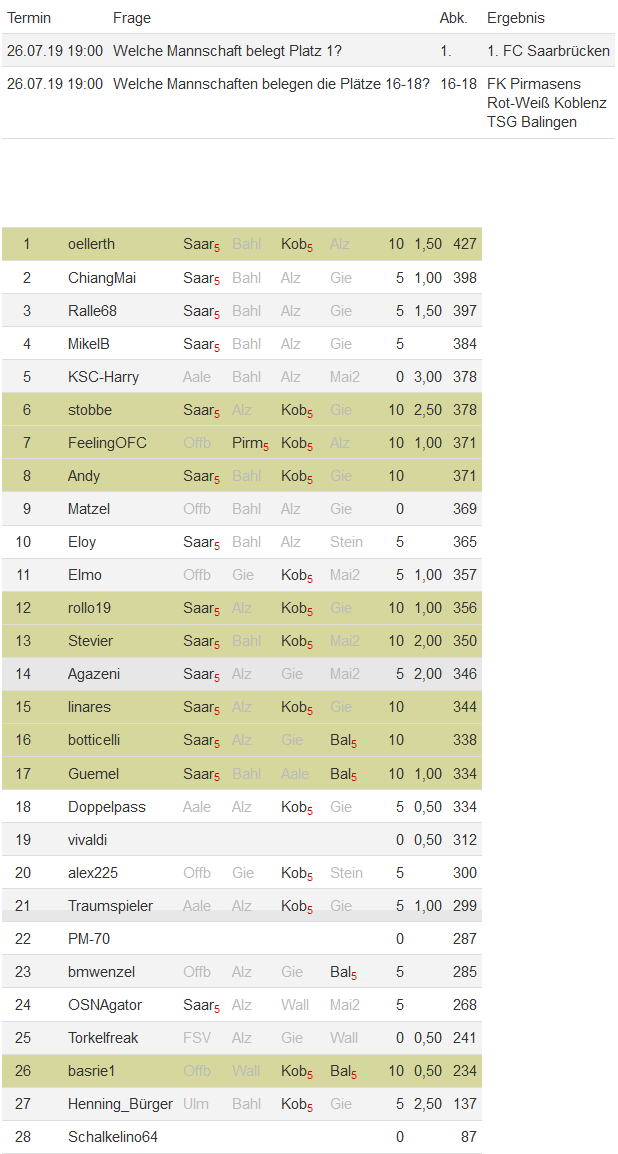Click the TSG Balingen result entry
This screenshot has width=618, height=1154.
click(x=531, y=122)
